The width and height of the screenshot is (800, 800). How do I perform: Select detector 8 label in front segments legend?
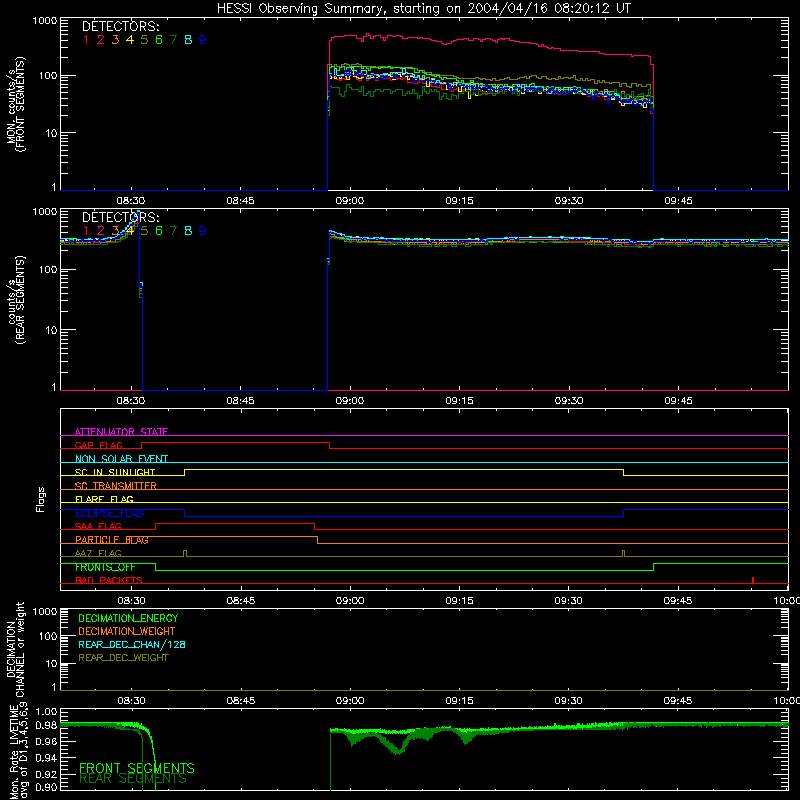[x=188, y=40]
